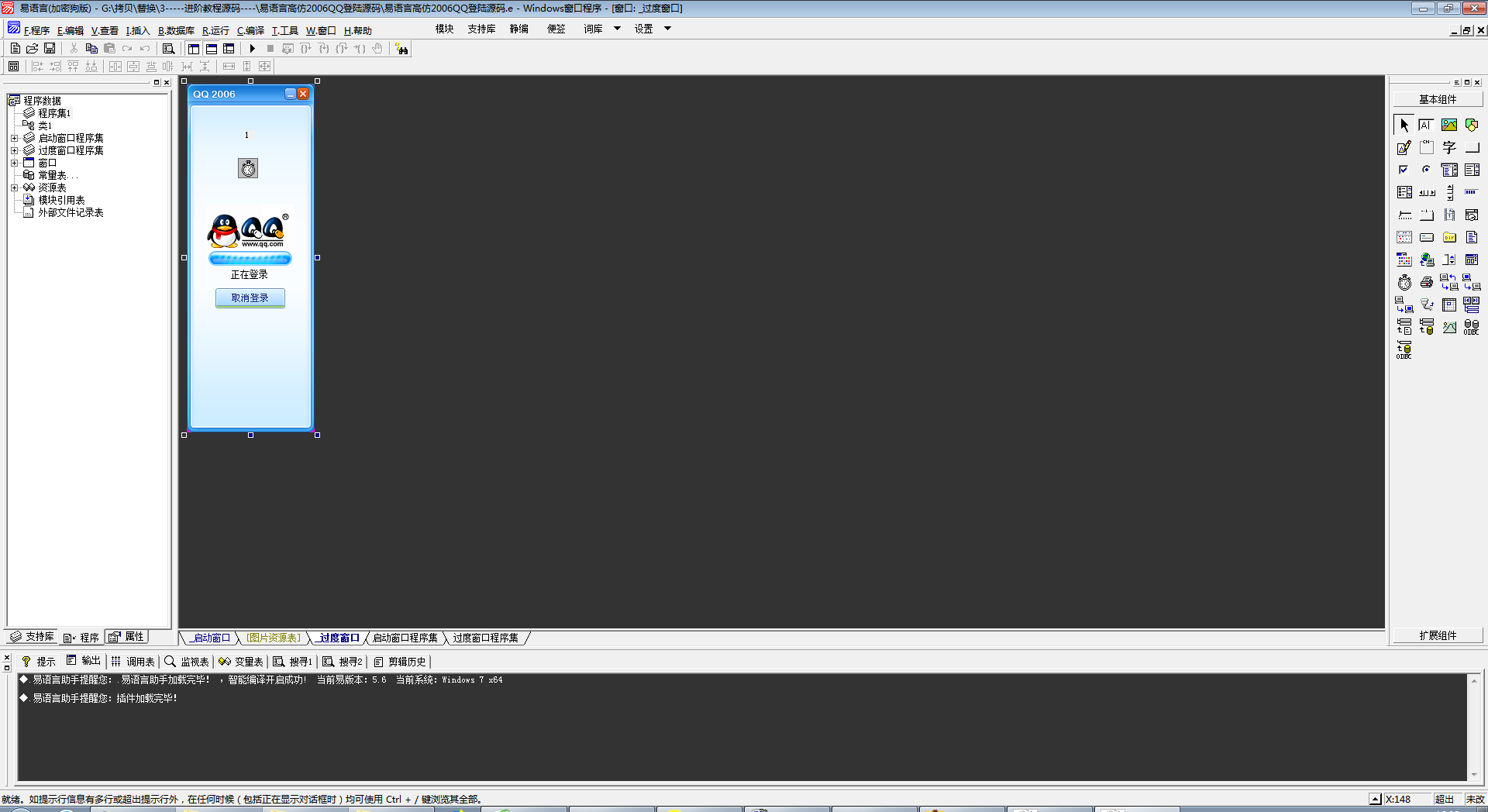Click the Run program play icon
Image resolution: width=1488 pixels, height=812 pixels.
(252, 49)
